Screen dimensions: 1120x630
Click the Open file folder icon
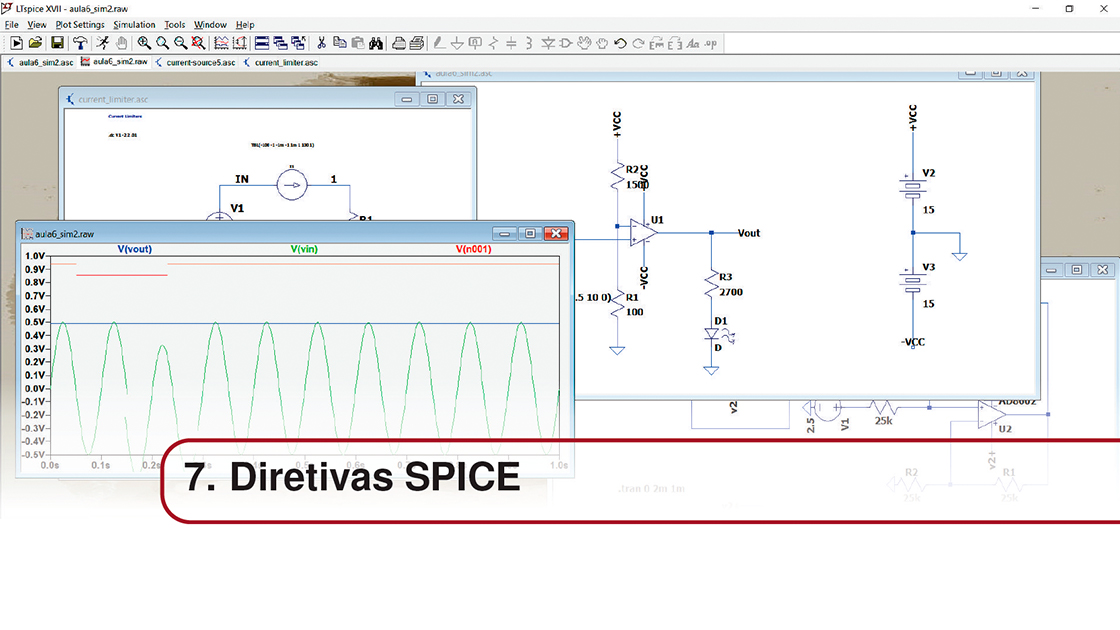tap(35, 44)
